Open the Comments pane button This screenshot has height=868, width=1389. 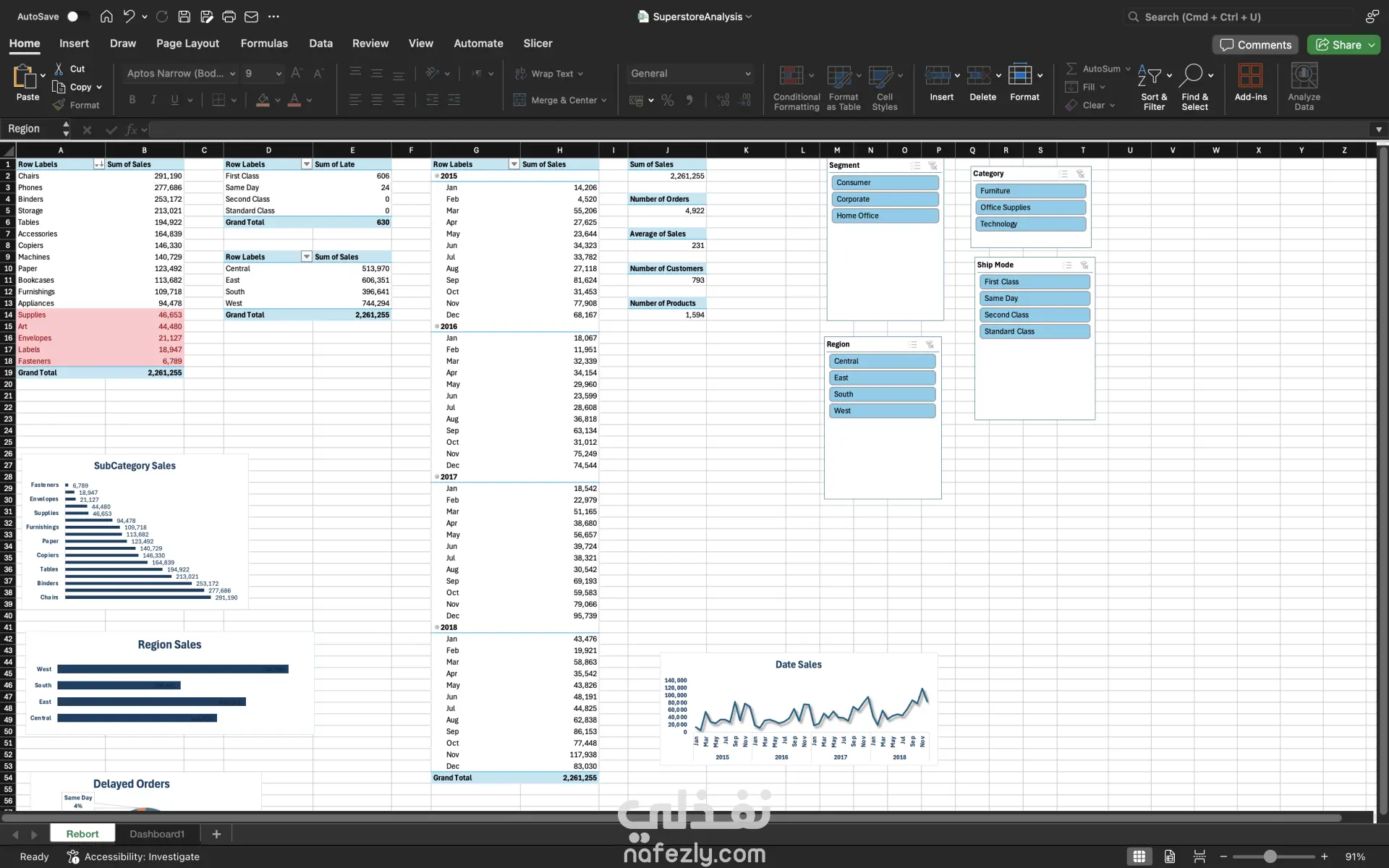[1255, 45]
